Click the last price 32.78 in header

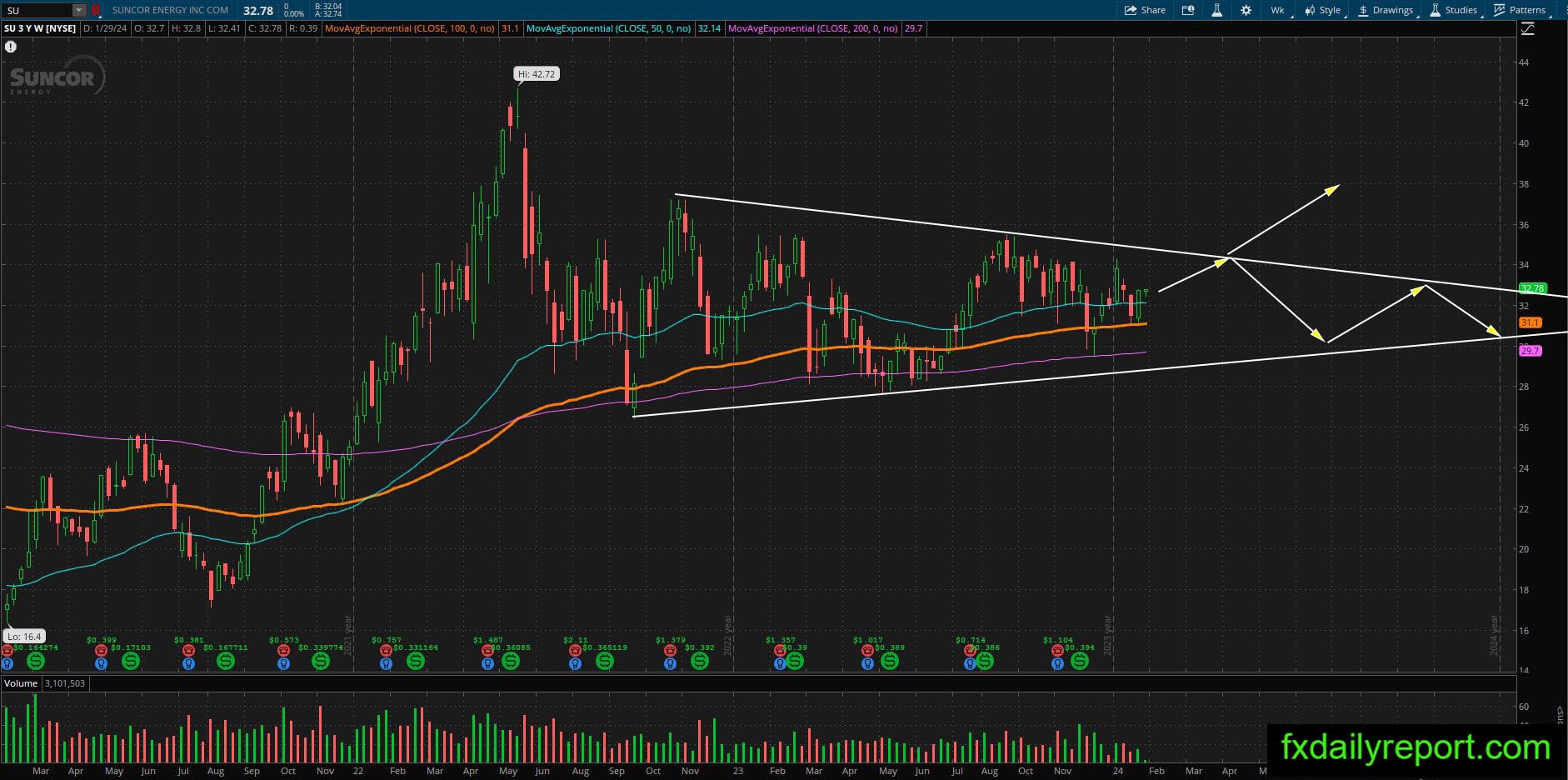(x=258, y=11)
